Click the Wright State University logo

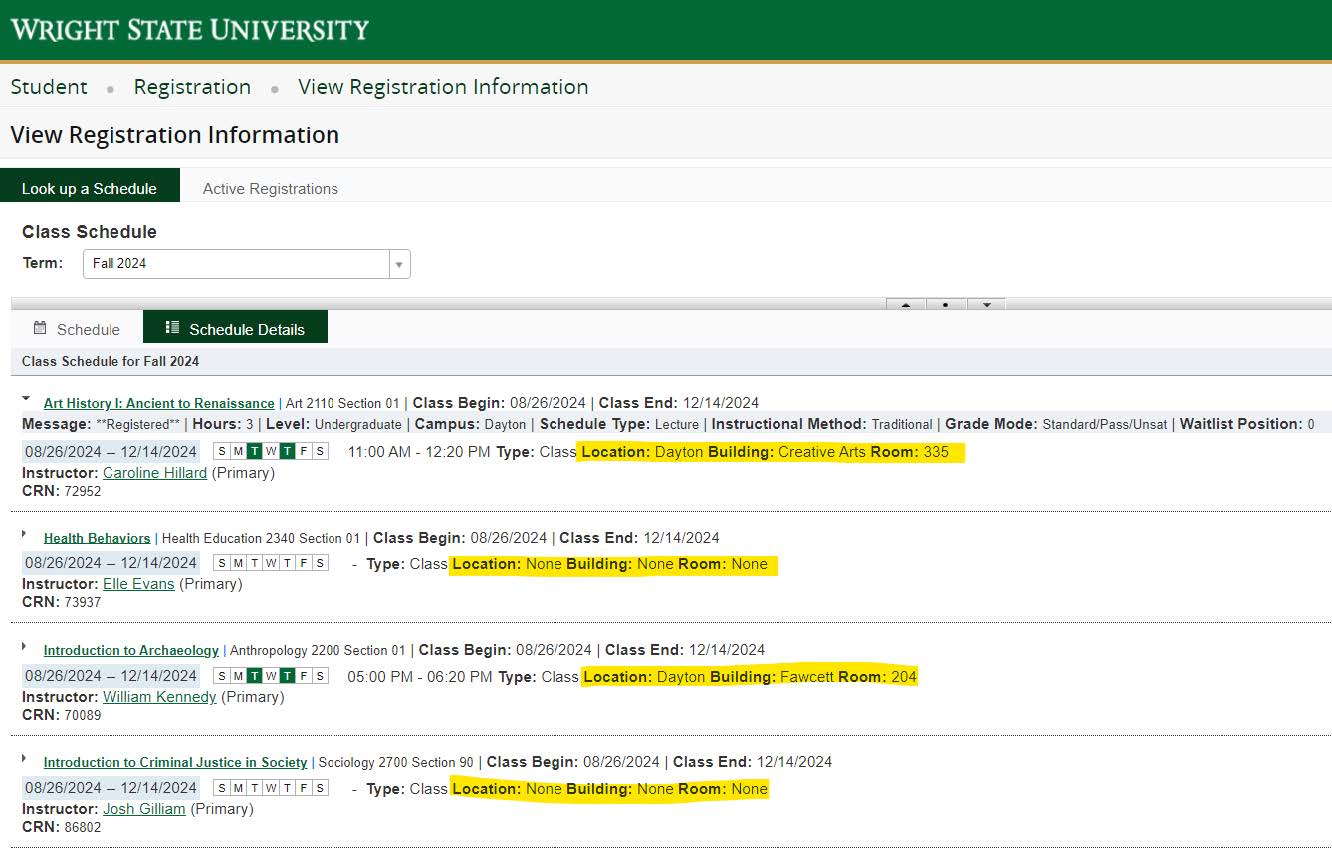point(190,30)
